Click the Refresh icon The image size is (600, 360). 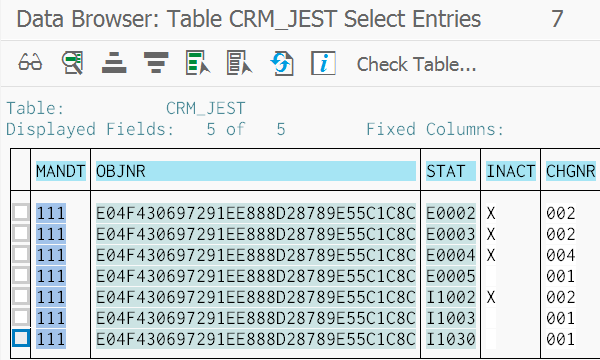pyautogui.click(x=282, y=63)
